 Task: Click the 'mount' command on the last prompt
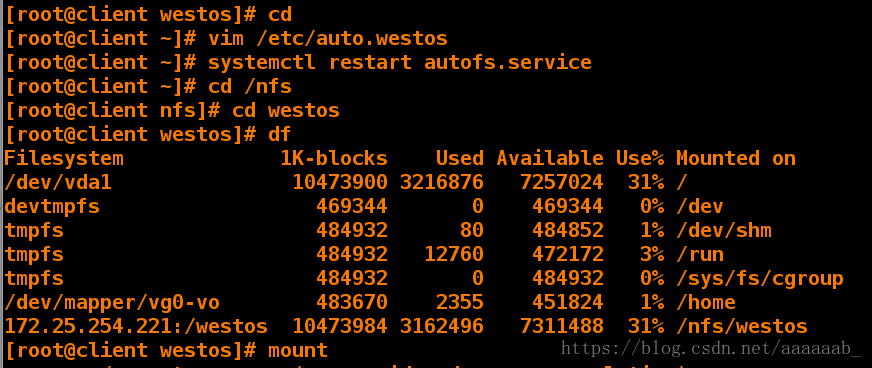click(x=298, y=350)
